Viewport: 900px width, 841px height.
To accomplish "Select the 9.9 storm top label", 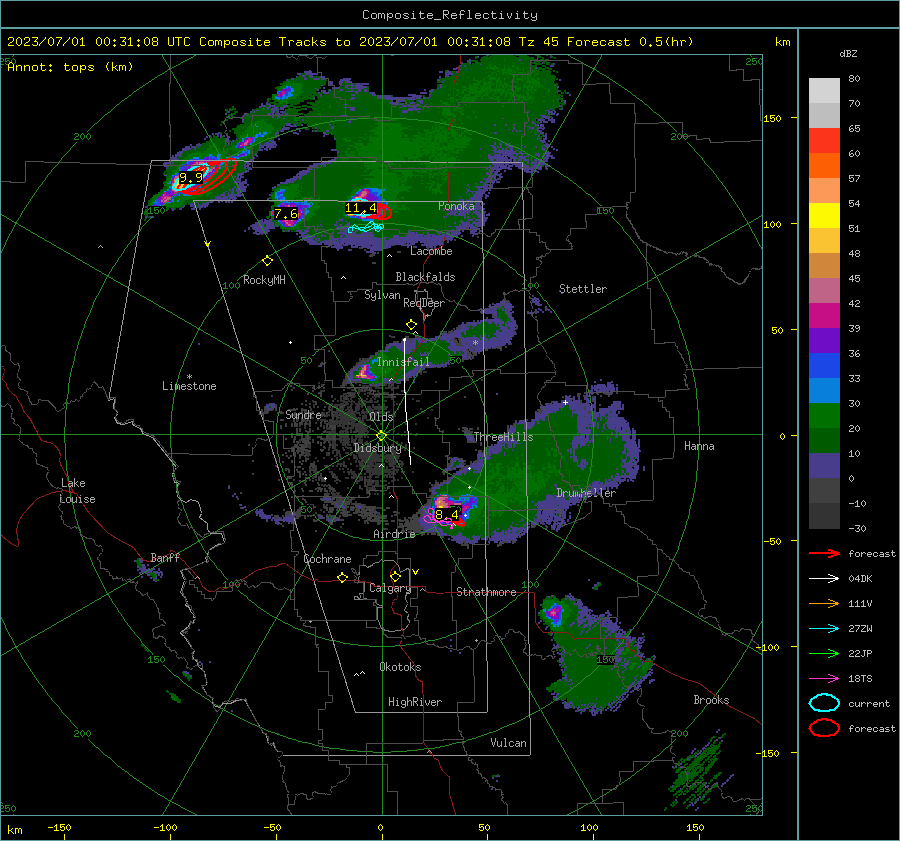I will point(191,177).
